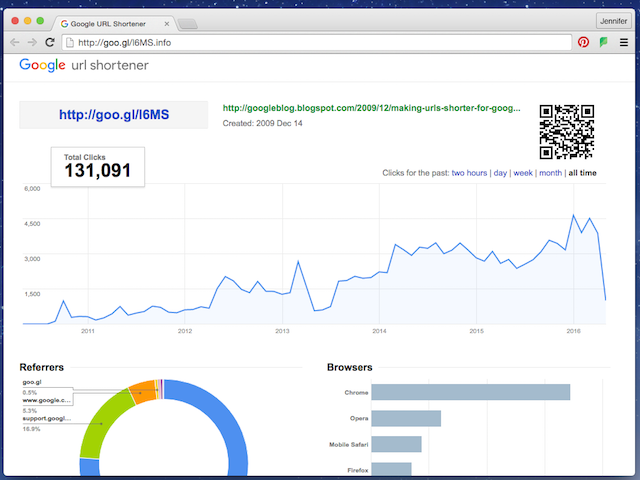Click the page icon in the address bar
640x480 pixels.
tap(70, 42)
